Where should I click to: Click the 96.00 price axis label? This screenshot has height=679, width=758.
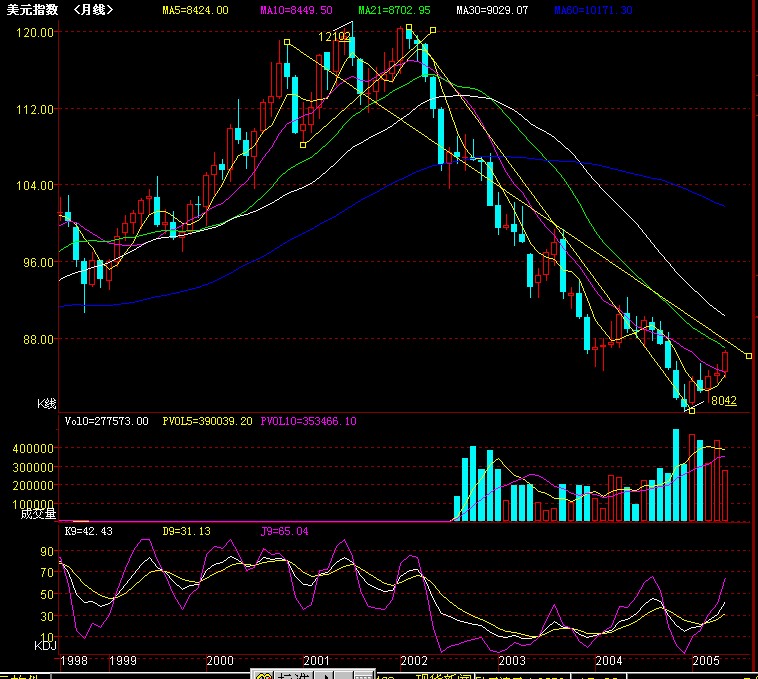coord(38,262)
